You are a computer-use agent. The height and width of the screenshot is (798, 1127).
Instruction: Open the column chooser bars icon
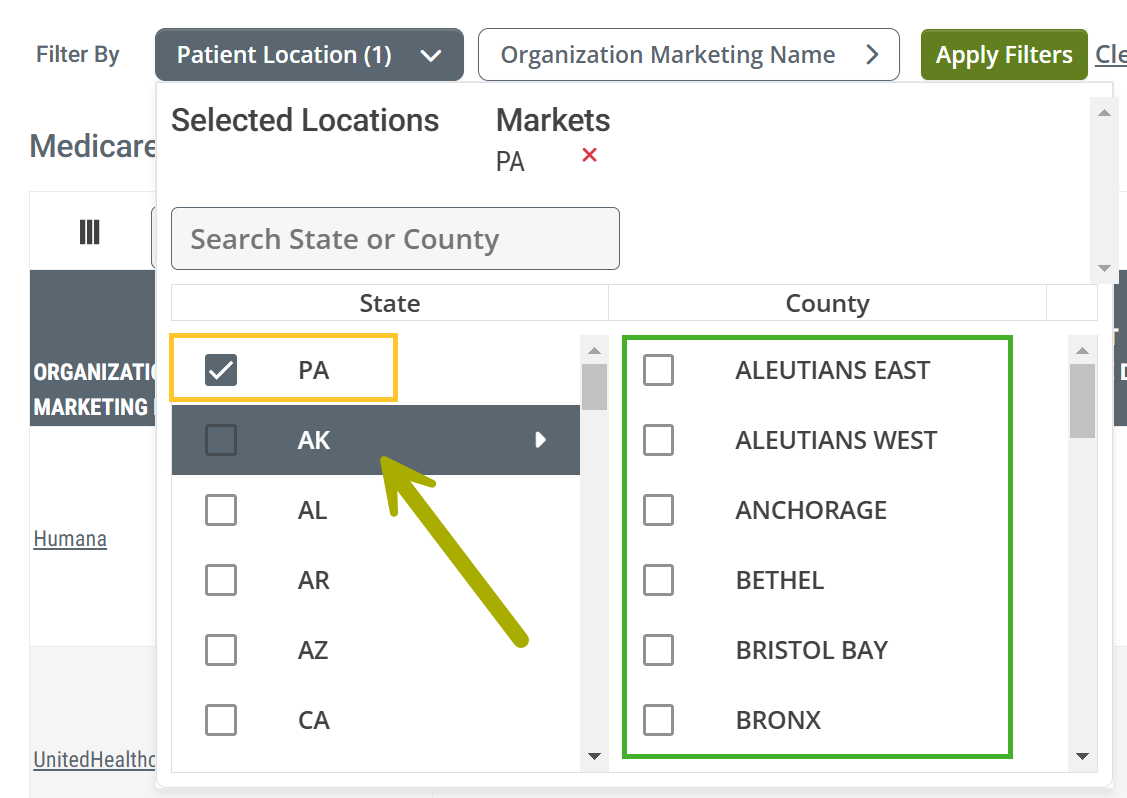(x=89, y=232)
